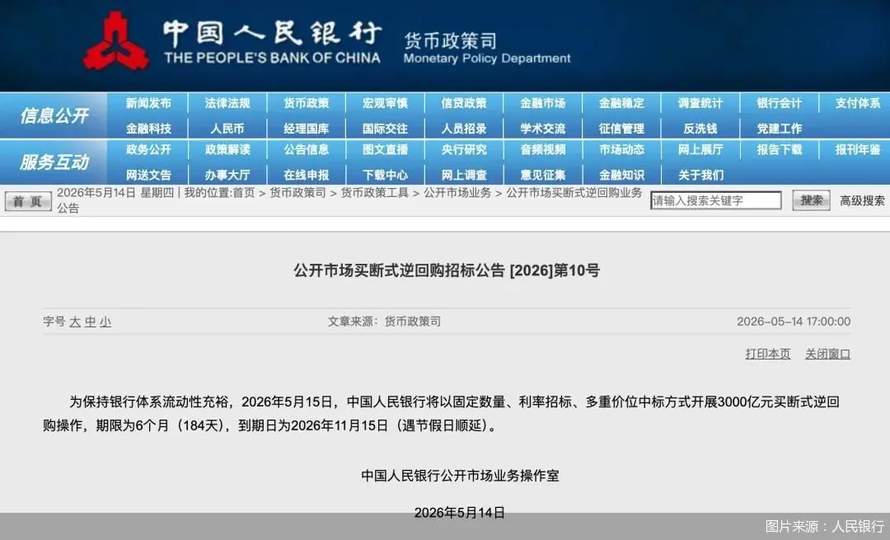The width and height of the screenshot is (890, 540).
Task: Click the 关闭窗口 link
Action: (828, 354)
